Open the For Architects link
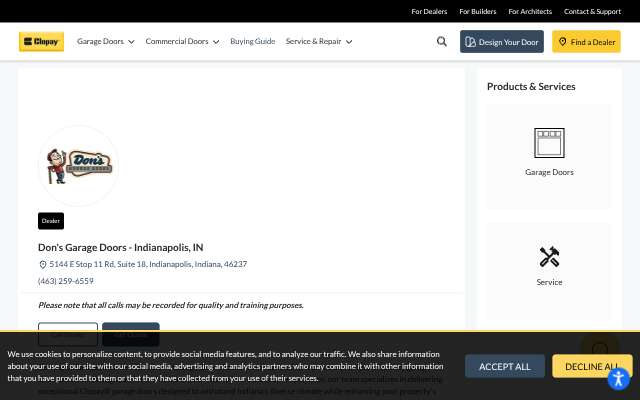This screenshot has height=400, width=640. (x=530, y=11)
